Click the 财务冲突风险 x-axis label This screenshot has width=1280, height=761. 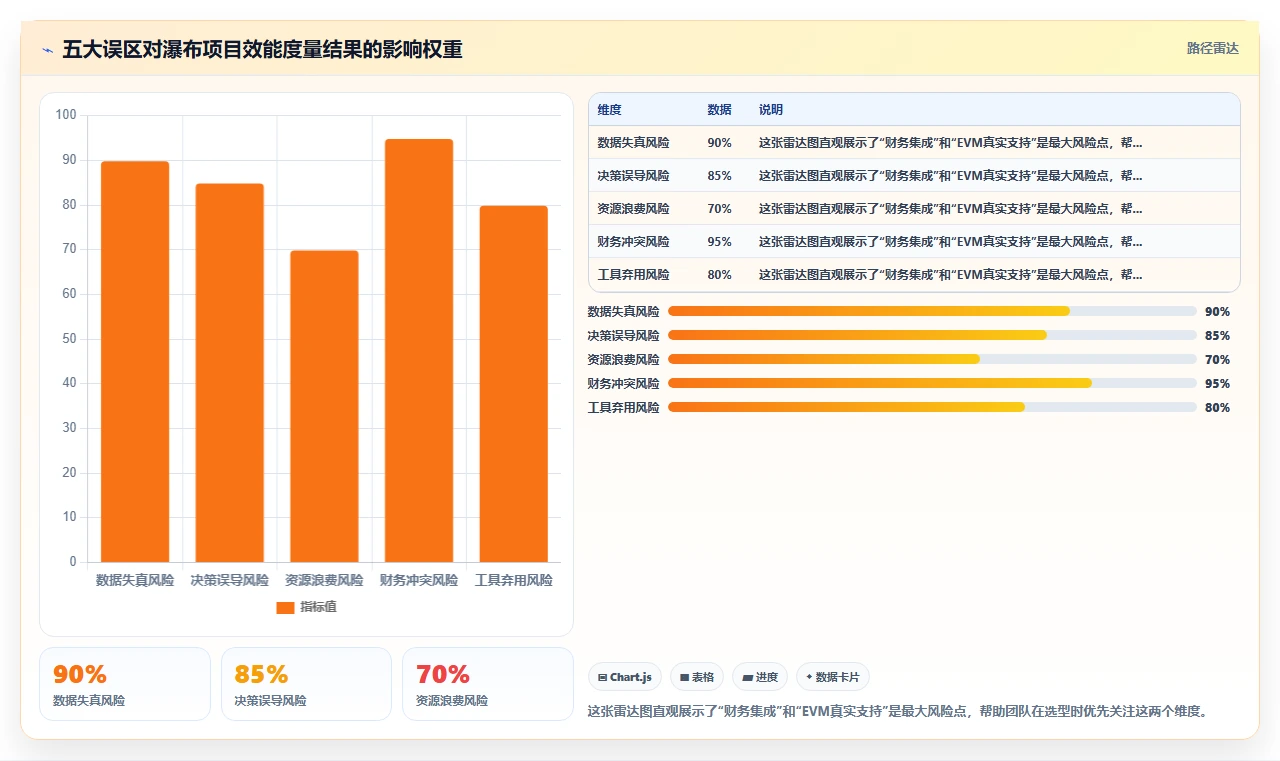(x=419, y=580)
